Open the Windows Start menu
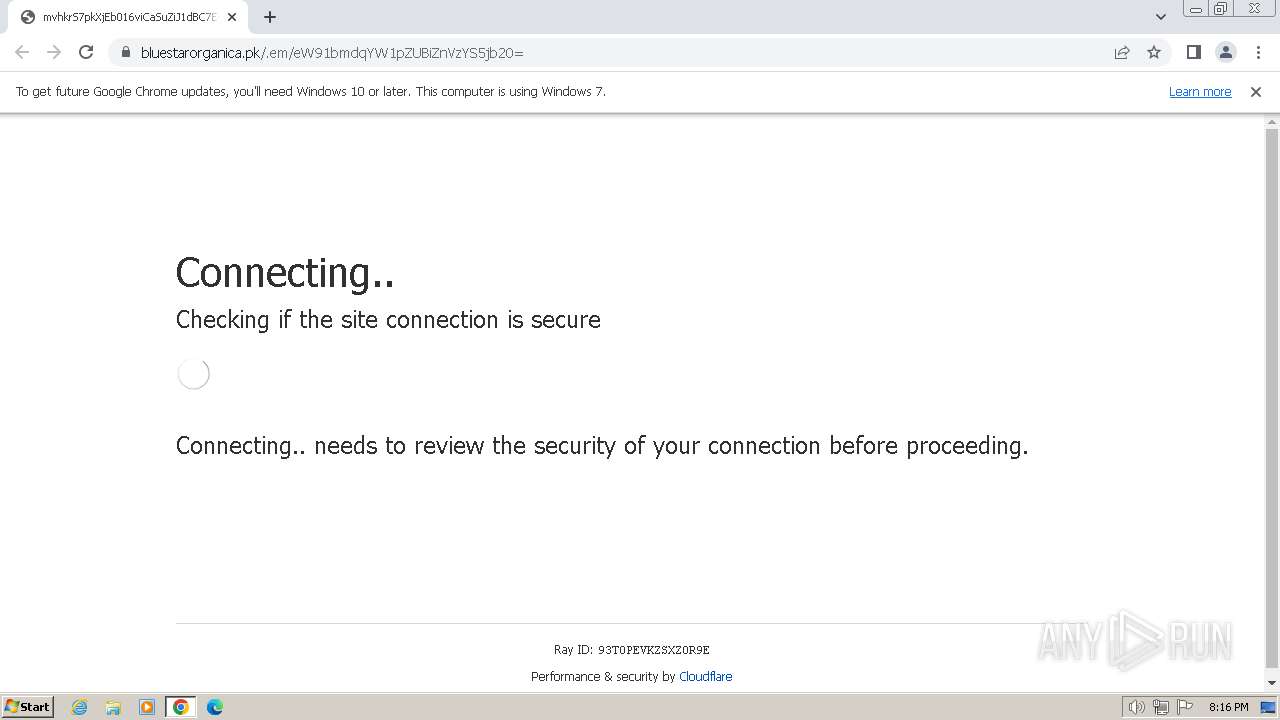Image resolution: width=1280 pixels, height=720 pixels. [x=27, y=707]
